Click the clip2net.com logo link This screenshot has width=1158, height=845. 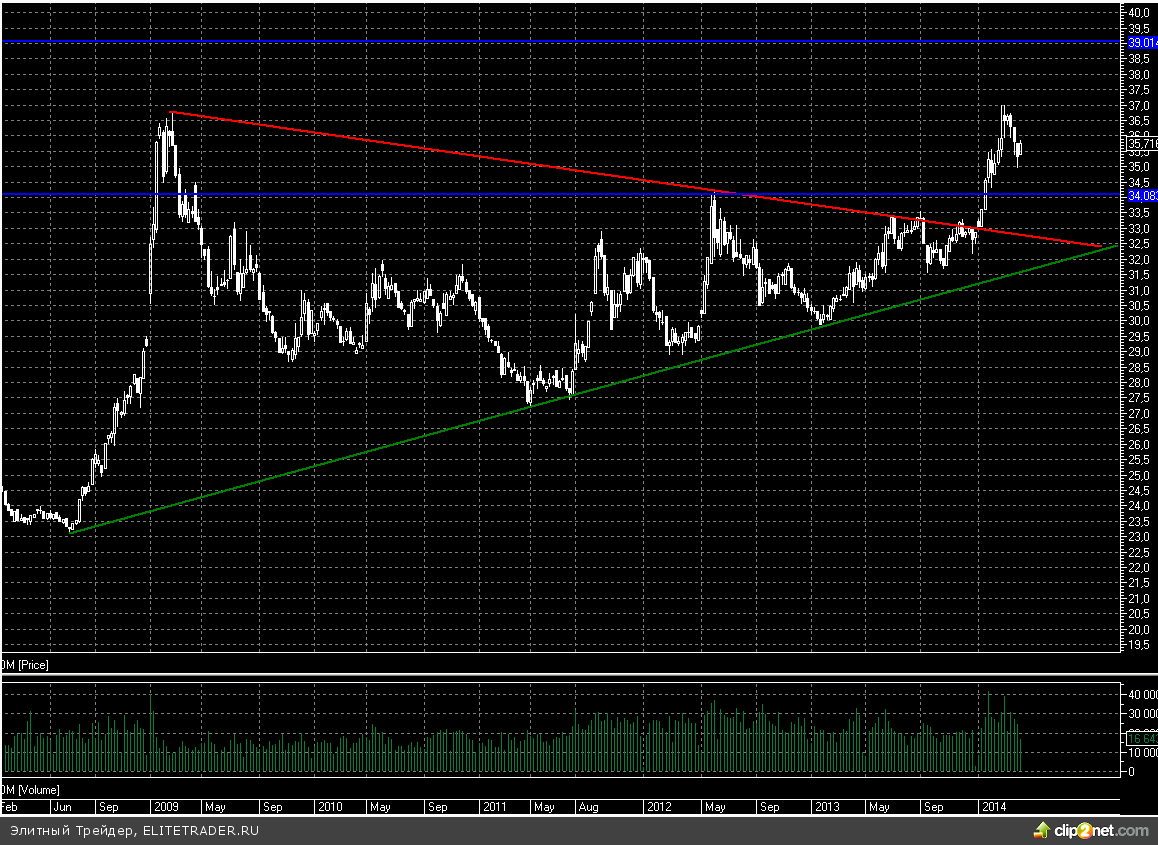point(1091,831)
